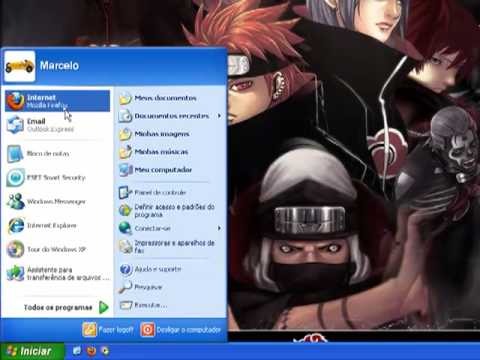Select Minhas imagens menu label
The image size is (480, 360).
pyautogui.click(x=162, y=134)
